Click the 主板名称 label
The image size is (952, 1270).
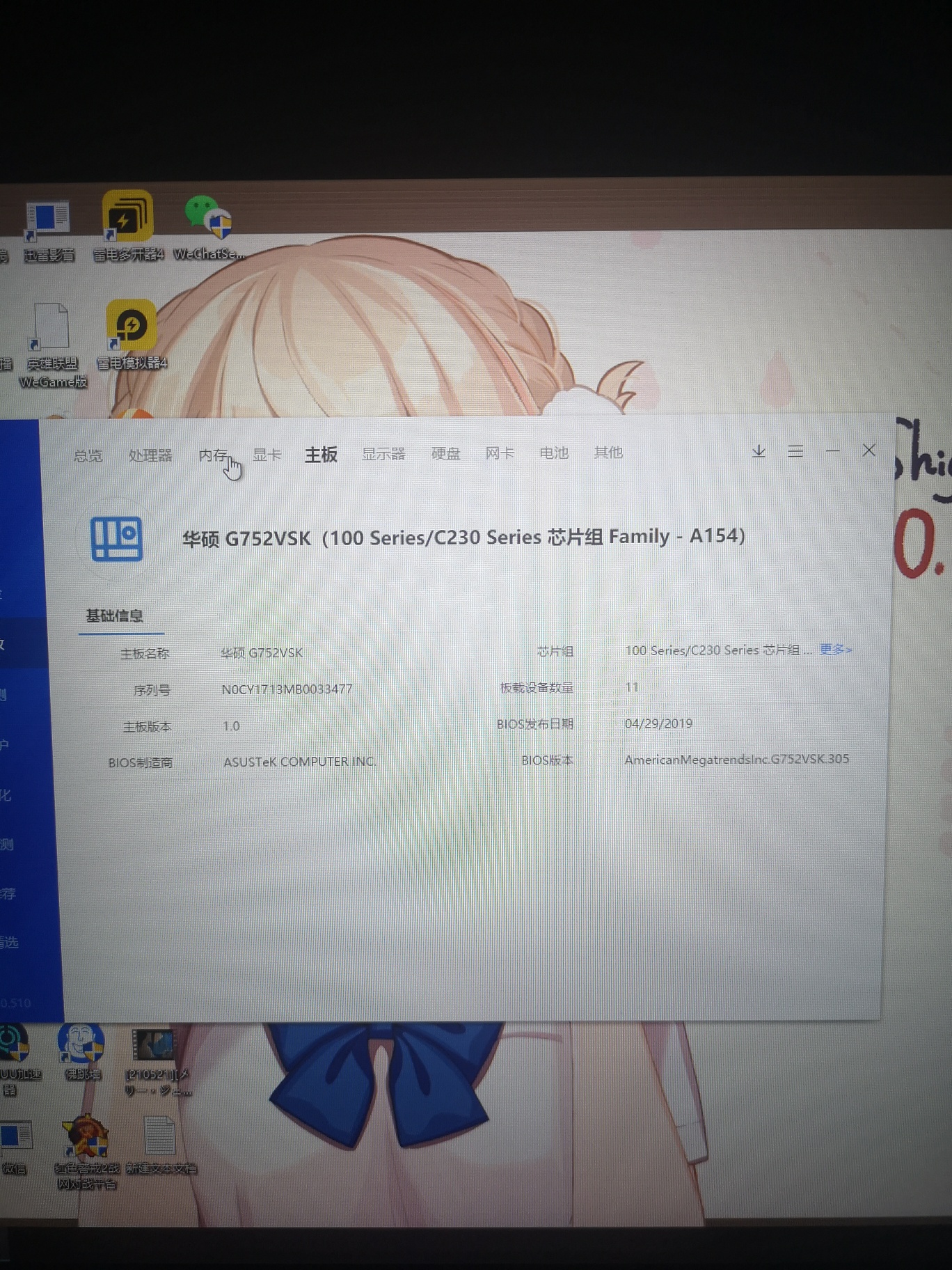145,654
